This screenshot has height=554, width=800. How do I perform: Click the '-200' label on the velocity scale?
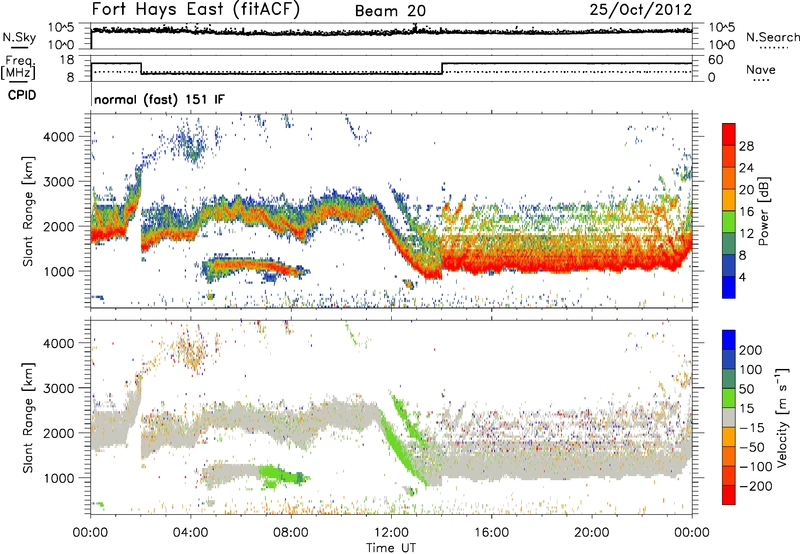click(756, 486)
